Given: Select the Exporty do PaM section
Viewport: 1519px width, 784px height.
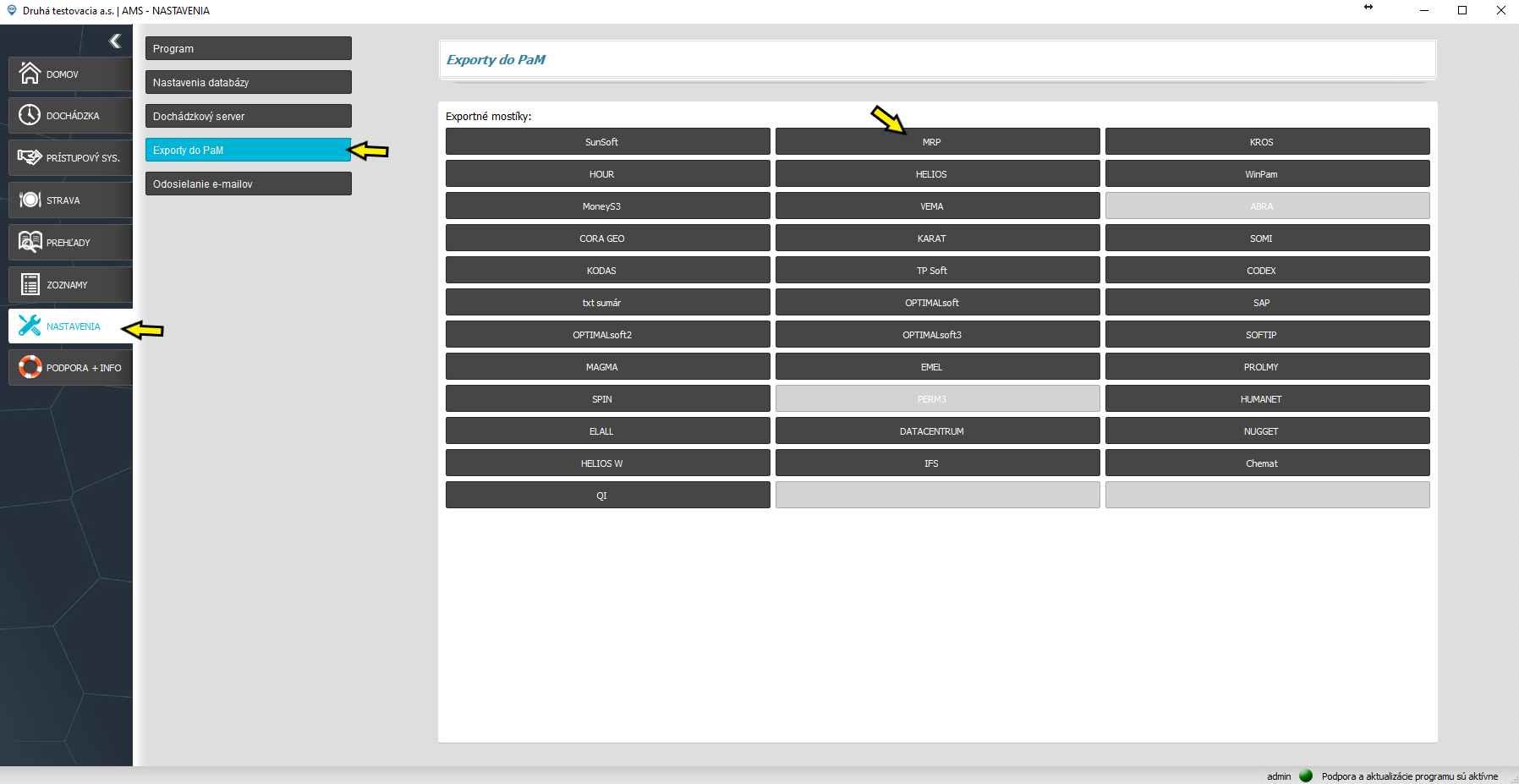Looking at the screenshot, I should 248,150.
